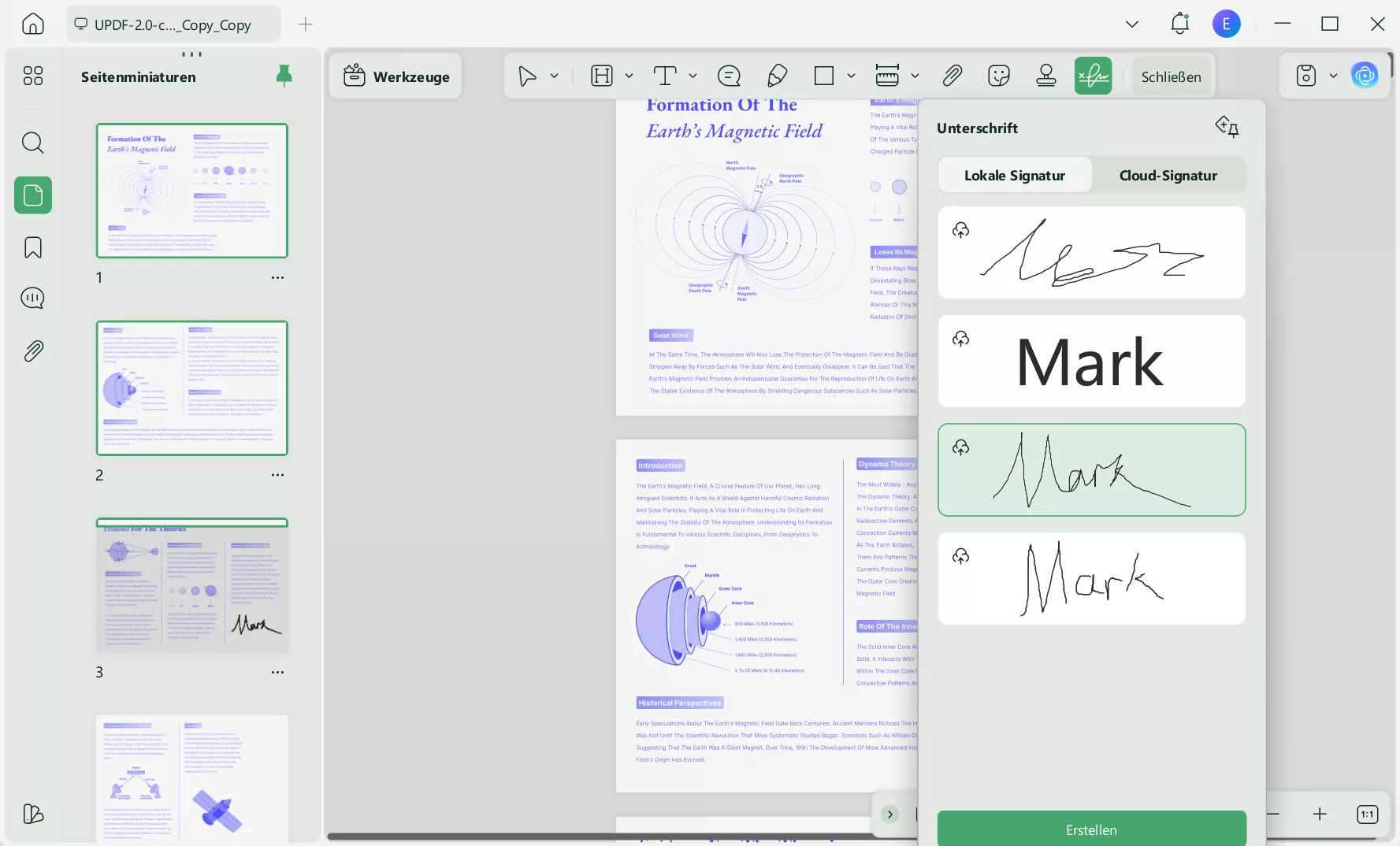Screen dimensions: 1400x846
Task: Expand highlight tool options dropdown
Action: coord(629,76)
